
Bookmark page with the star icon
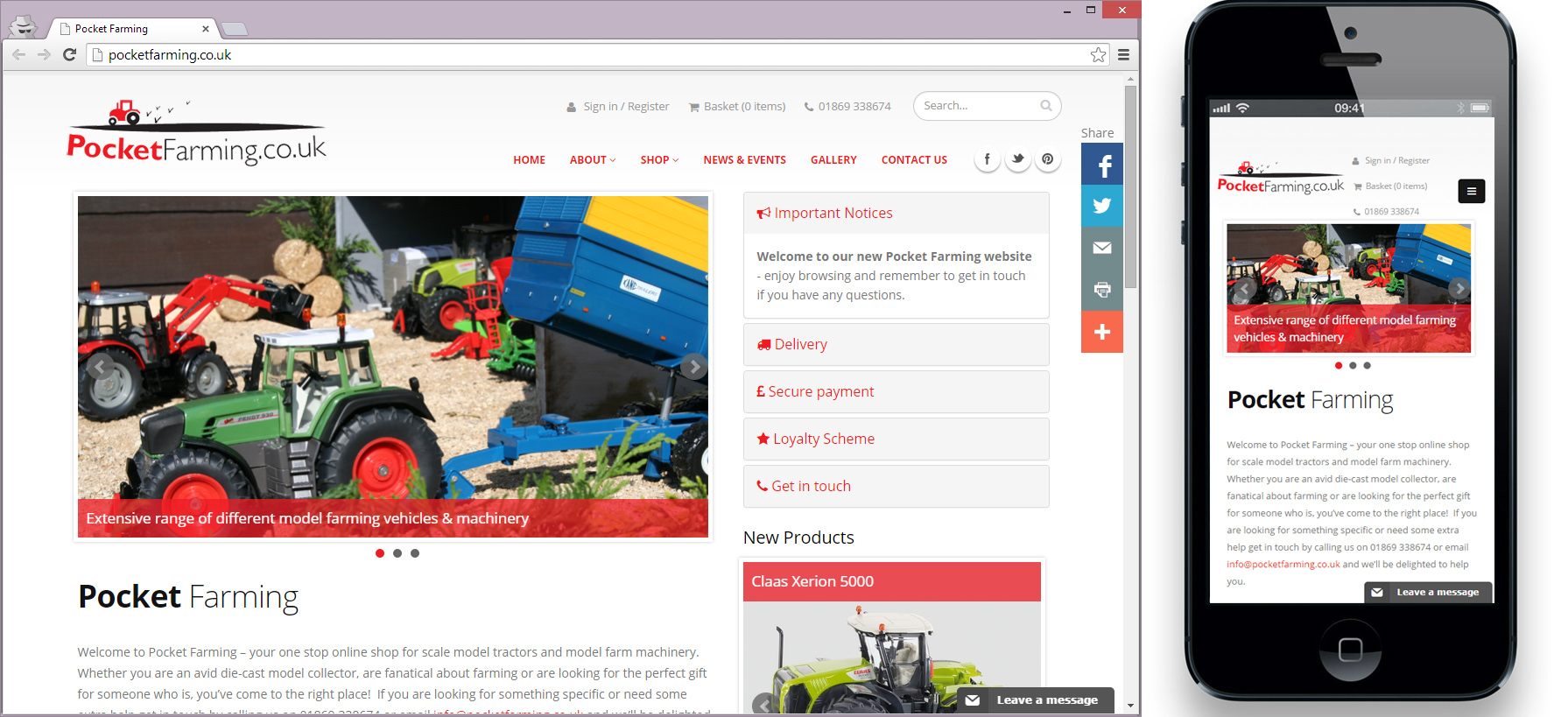pos(1098,55)
